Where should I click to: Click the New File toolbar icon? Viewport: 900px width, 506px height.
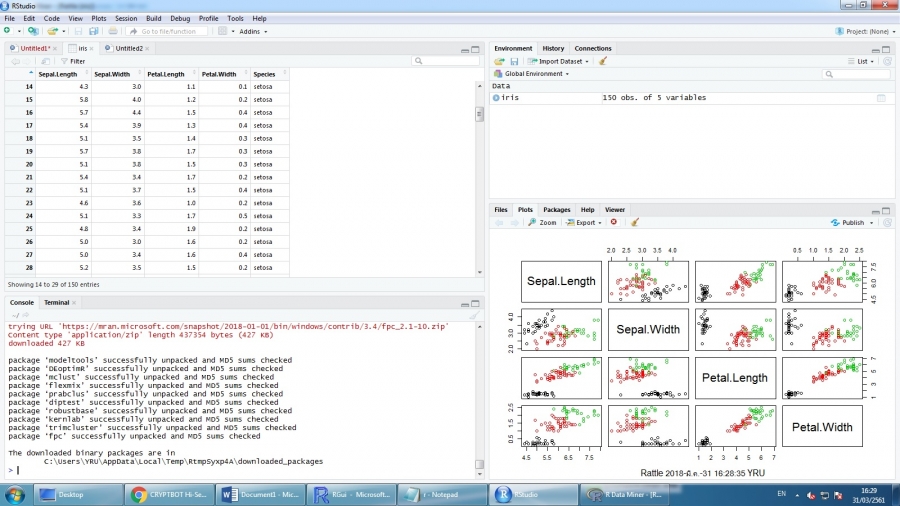click(x=7, y=31)
